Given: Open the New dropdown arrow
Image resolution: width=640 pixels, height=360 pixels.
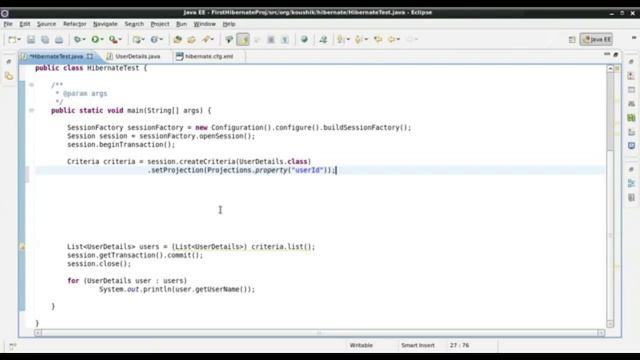Looking at the screenshot, I should (x=19, y=40).
